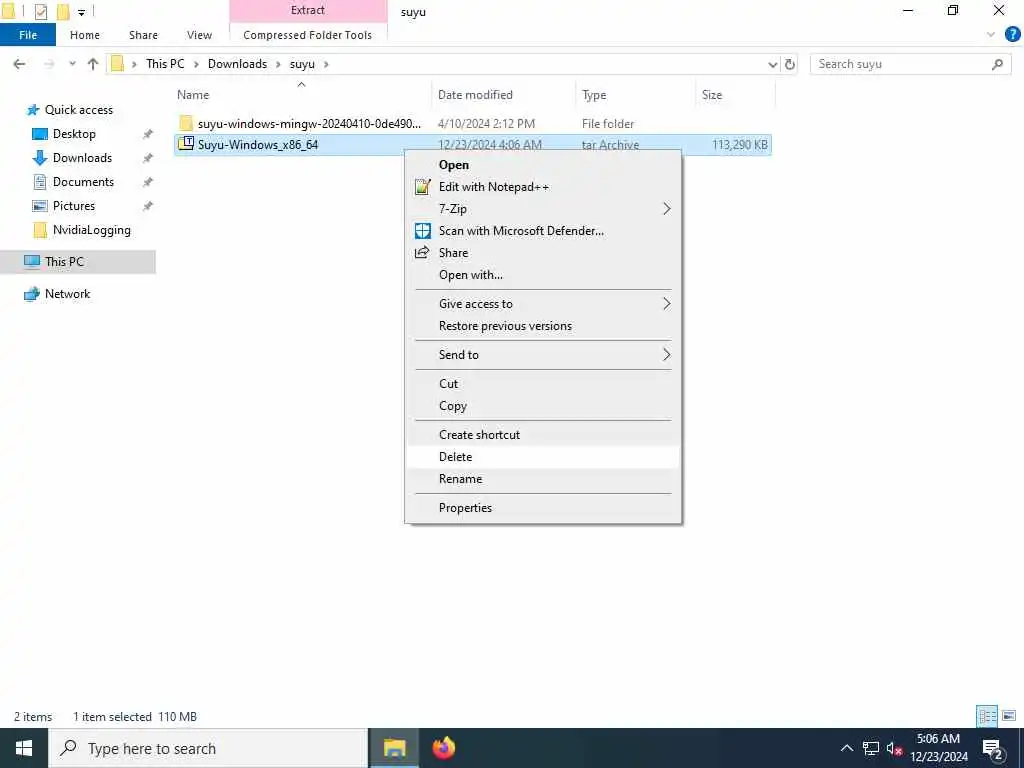
Task: Open Properties from the context menu
Action: point(543,508)
